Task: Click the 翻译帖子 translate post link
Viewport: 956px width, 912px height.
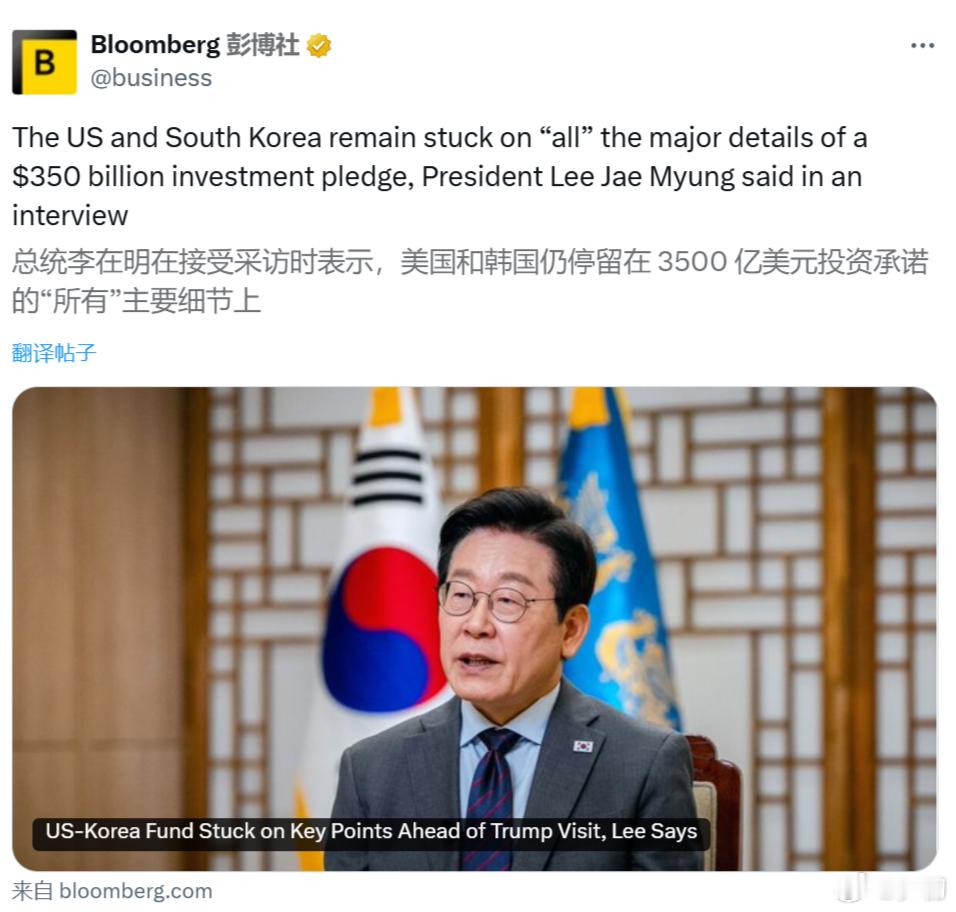Action: tap(54, 352)
